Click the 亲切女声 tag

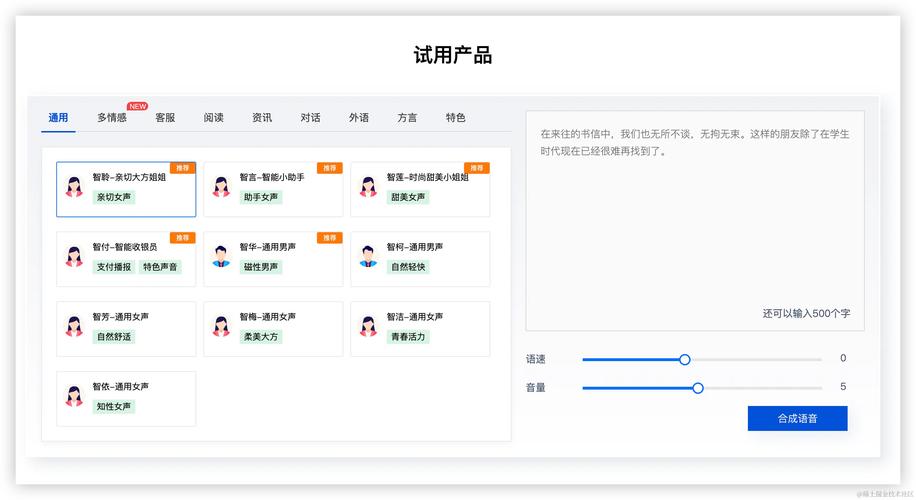pyautogui.click(x=114, y=197)
